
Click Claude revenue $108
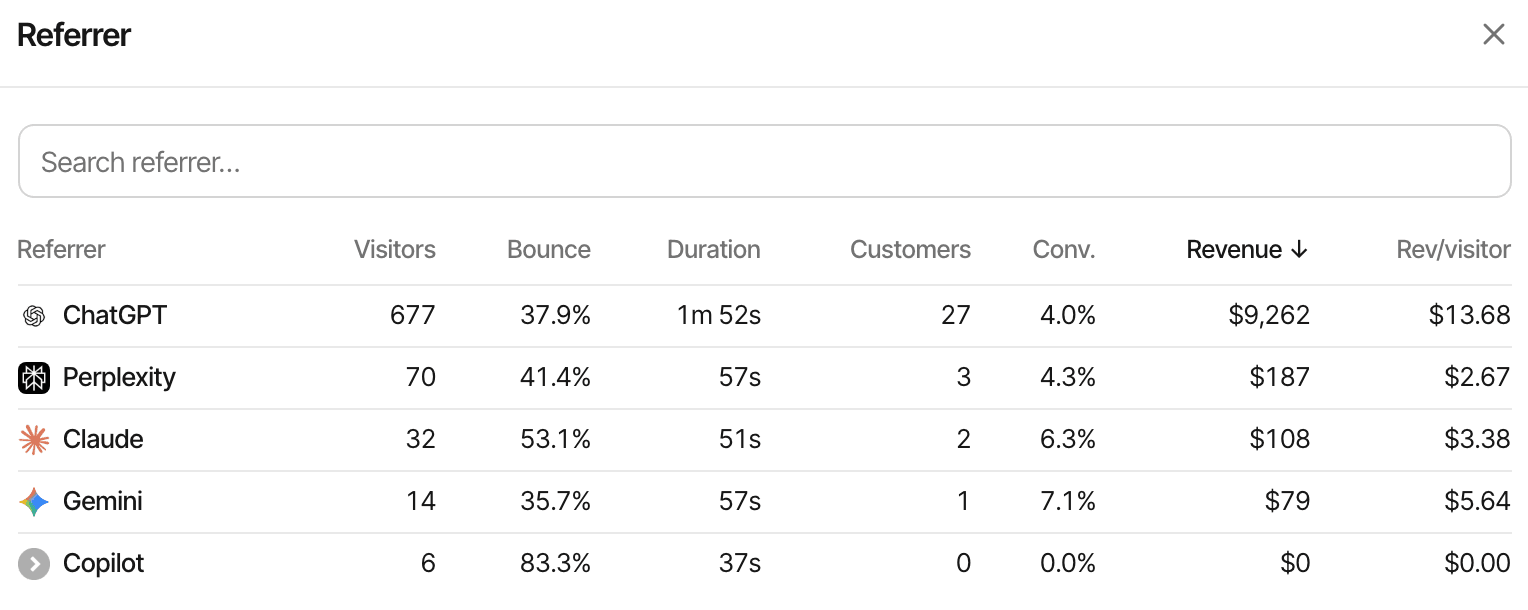1280,440
